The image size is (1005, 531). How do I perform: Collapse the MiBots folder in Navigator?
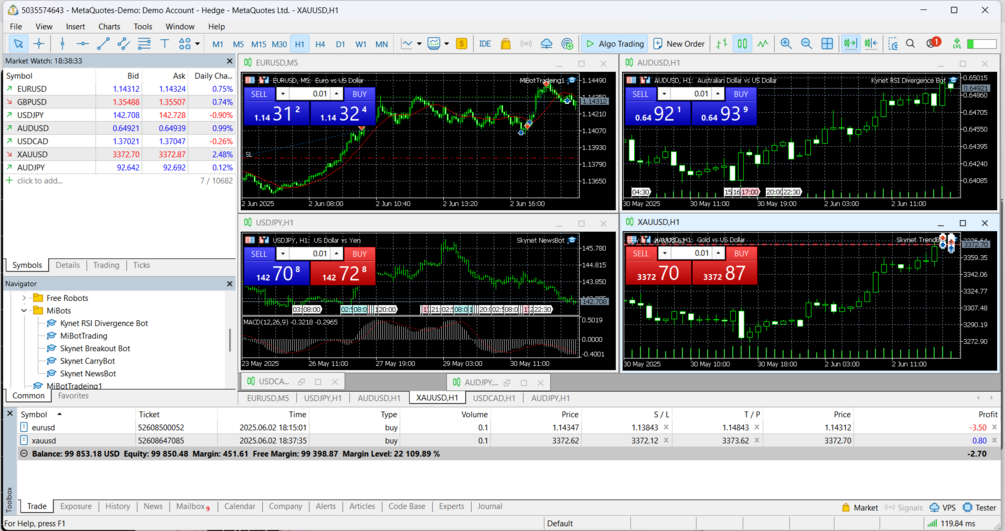pos(24,310)
